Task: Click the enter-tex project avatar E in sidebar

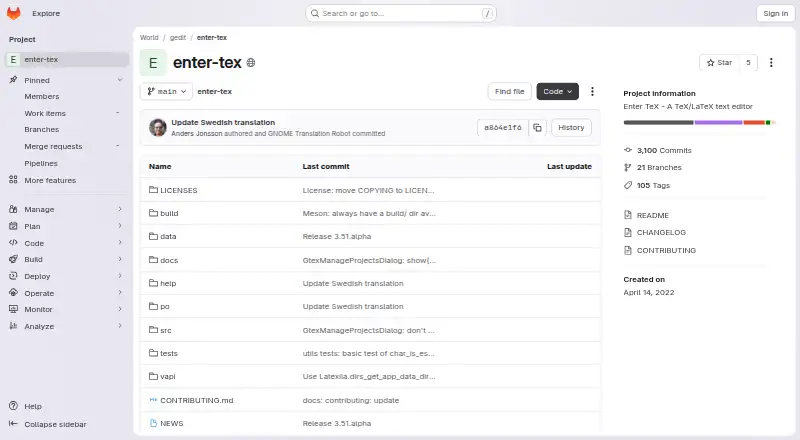Action: click(13, 59)
